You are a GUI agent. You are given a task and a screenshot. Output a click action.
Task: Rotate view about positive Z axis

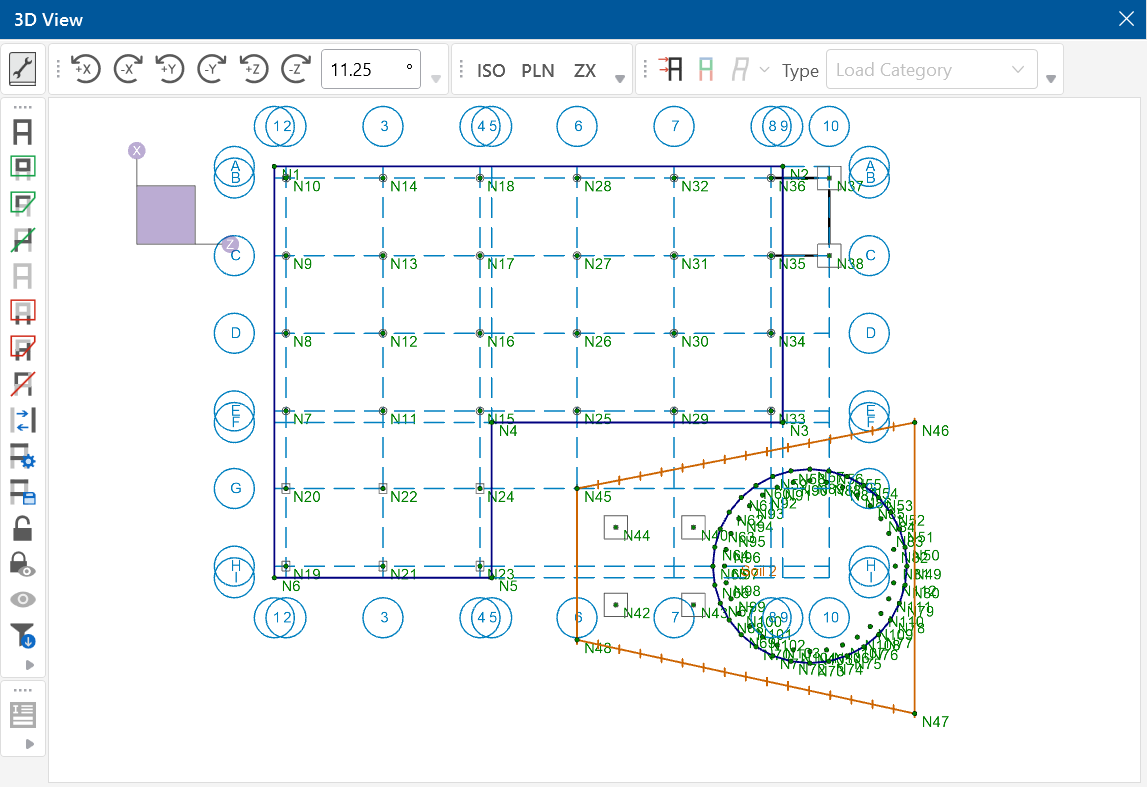[x=252, y=69]
